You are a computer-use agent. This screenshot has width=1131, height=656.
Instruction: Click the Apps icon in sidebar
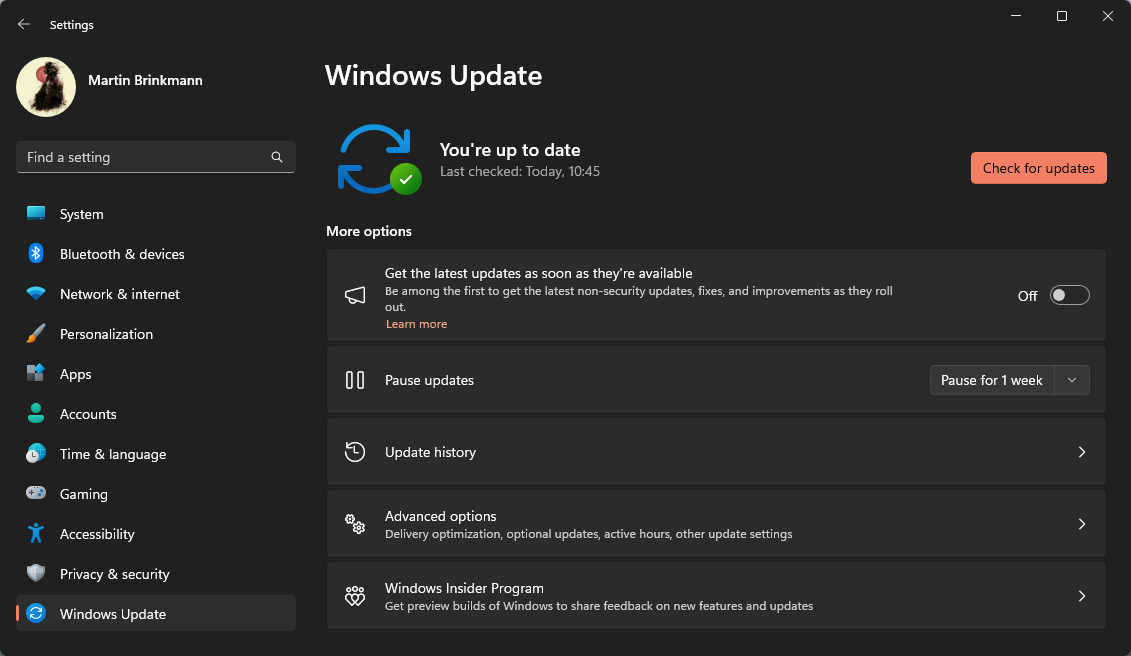click(x=36, y=373)
